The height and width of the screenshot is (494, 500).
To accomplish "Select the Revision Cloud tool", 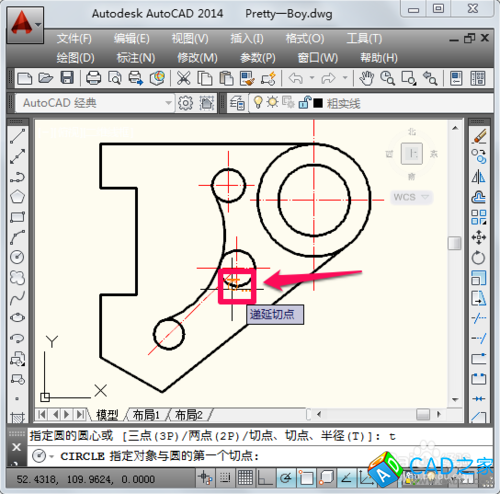I will point(17,277).
